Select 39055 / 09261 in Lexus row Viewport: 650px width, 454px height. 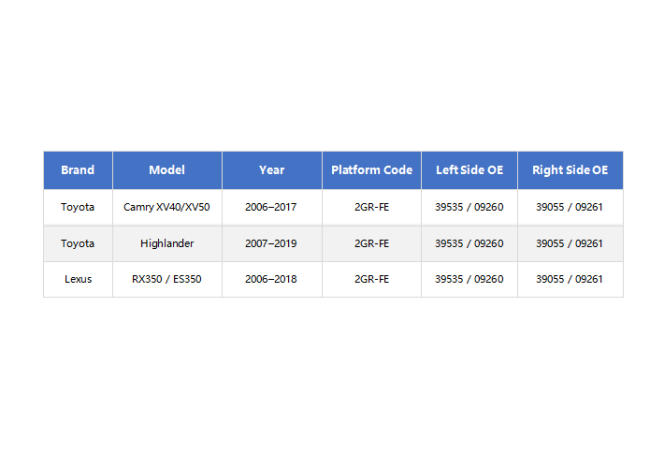coord(570,279)
